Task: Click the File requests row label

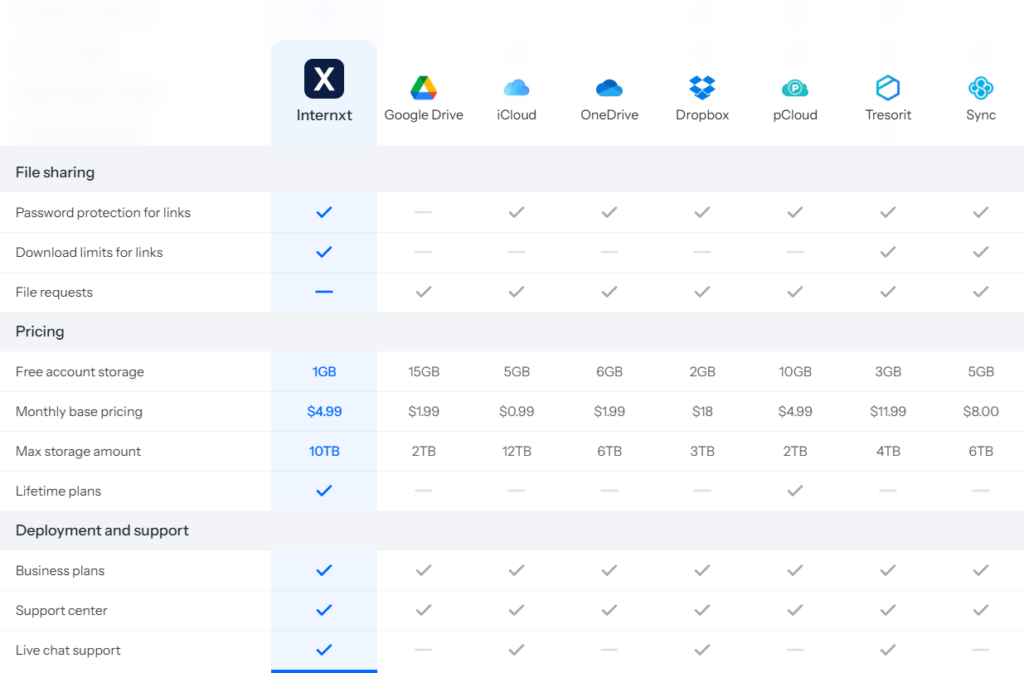Action: click(54, 292)
